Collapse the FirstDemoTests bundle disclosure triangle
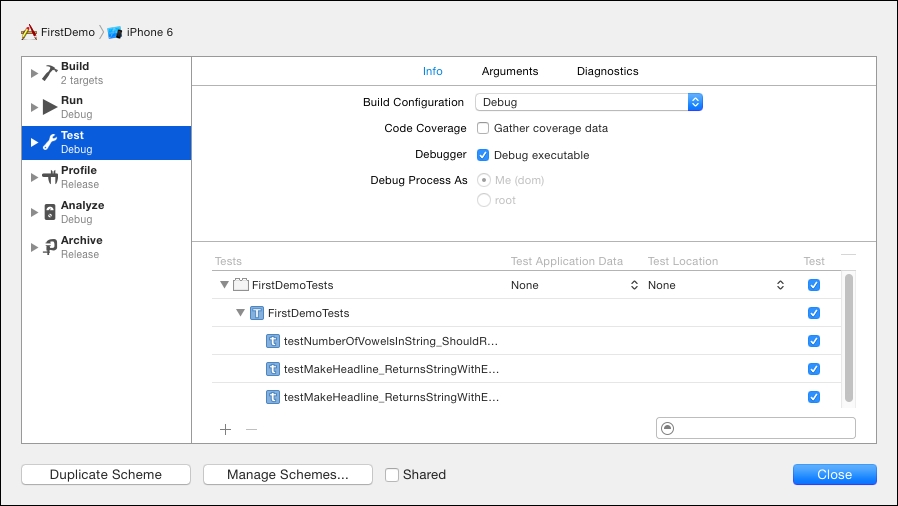Image resolution: width=898 pixels, height=506 pixels. pyautogui.click(x=224, y=285)
